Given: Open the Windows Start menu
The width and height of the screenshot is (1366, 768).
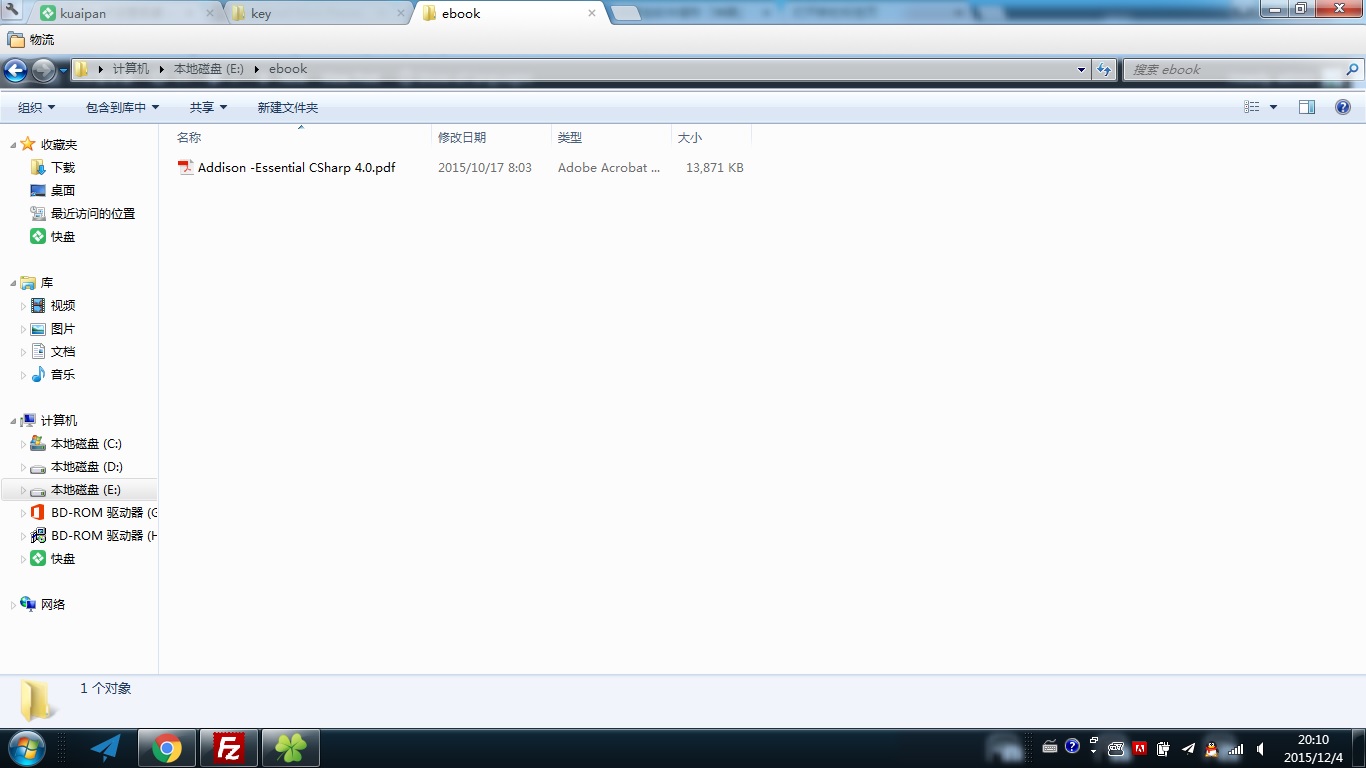Looking at the screenshot, I should pyautogui.click(x=25, y=747).
